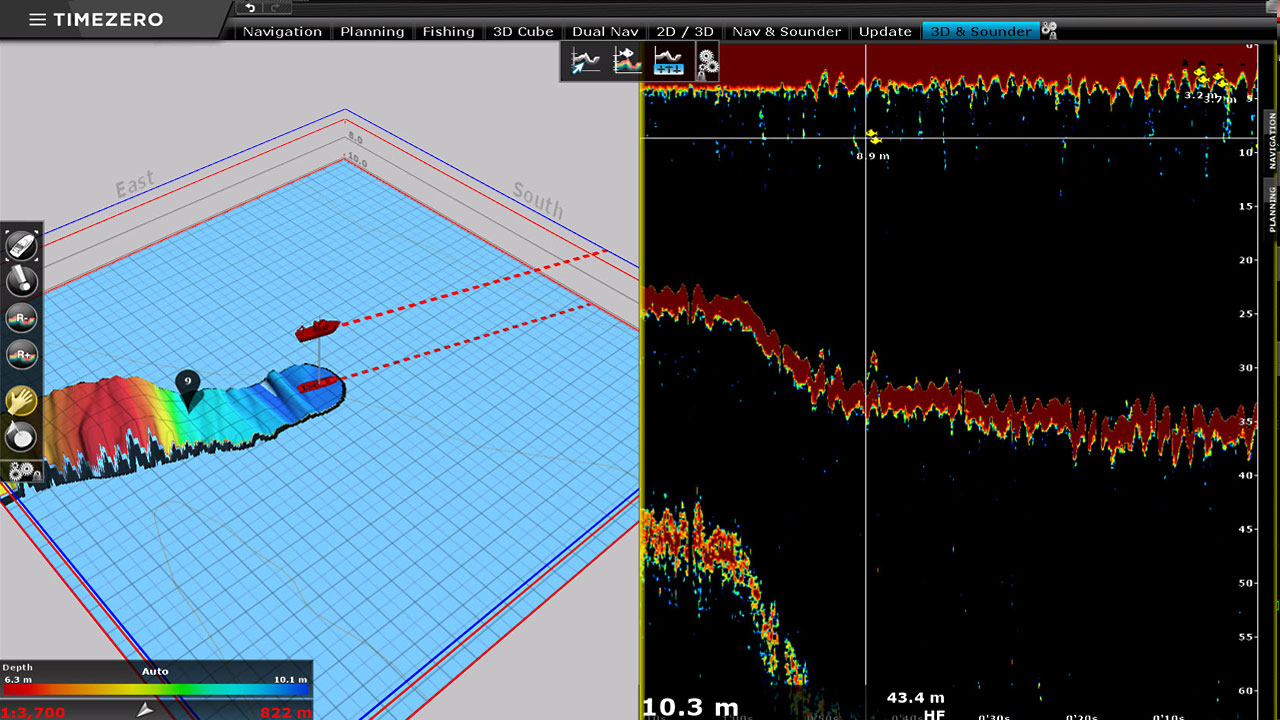Screen dimensions: 1280x720
Task: Open the TIMEZERO hamburger menu
Action: pos(37,20)
